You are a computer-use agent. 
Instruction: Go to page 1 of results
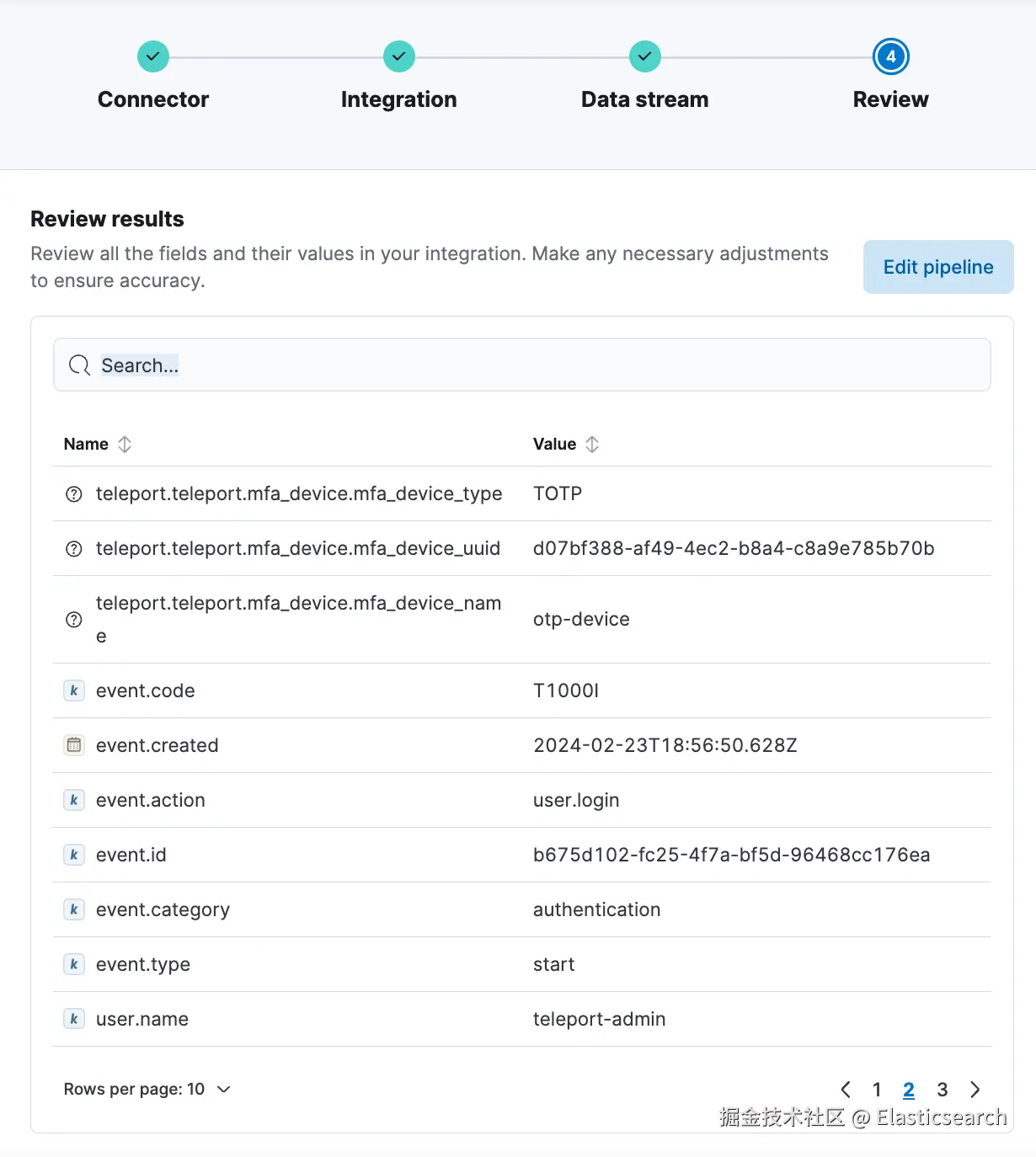[877, 1090]
